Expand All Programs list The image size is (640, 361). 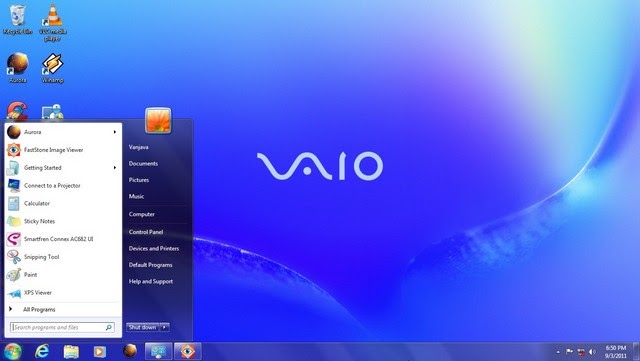[63, 310]
